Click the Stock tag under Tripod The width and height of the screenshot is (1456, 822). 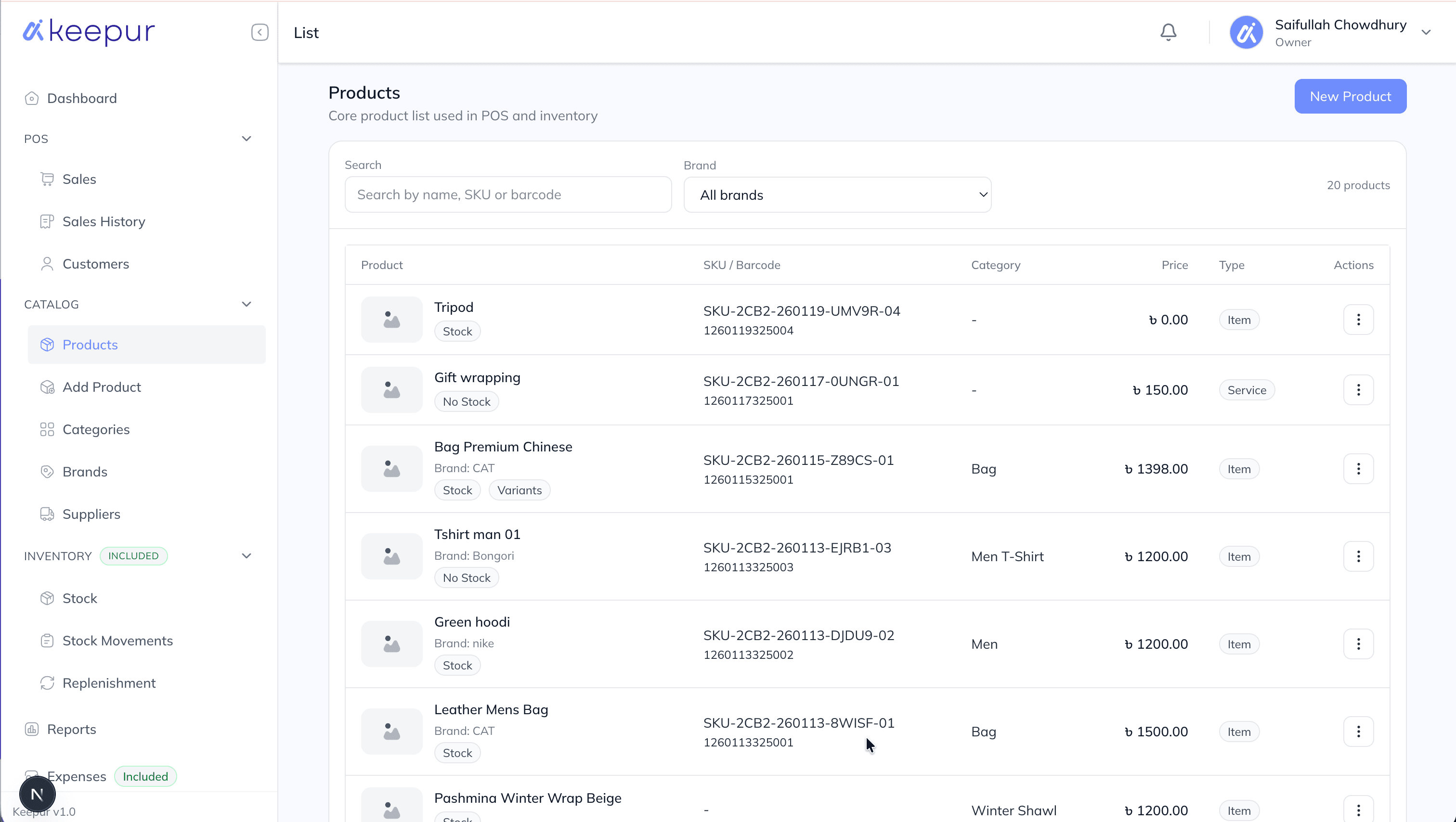(x=457, y=332)
